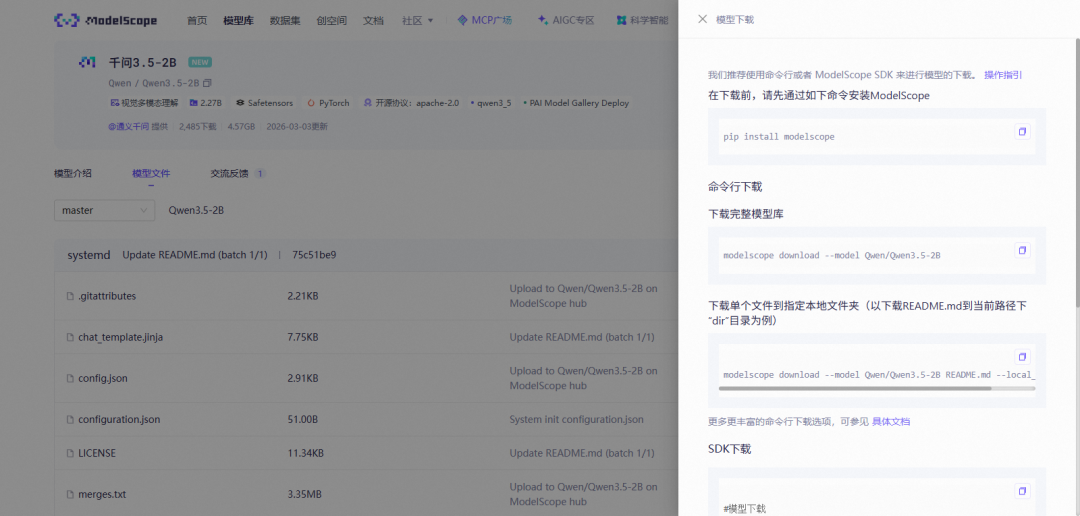This screenshot has width=1080, height=516.
Task: Click the 视觉多模态理解 tag
Action: 144,103
